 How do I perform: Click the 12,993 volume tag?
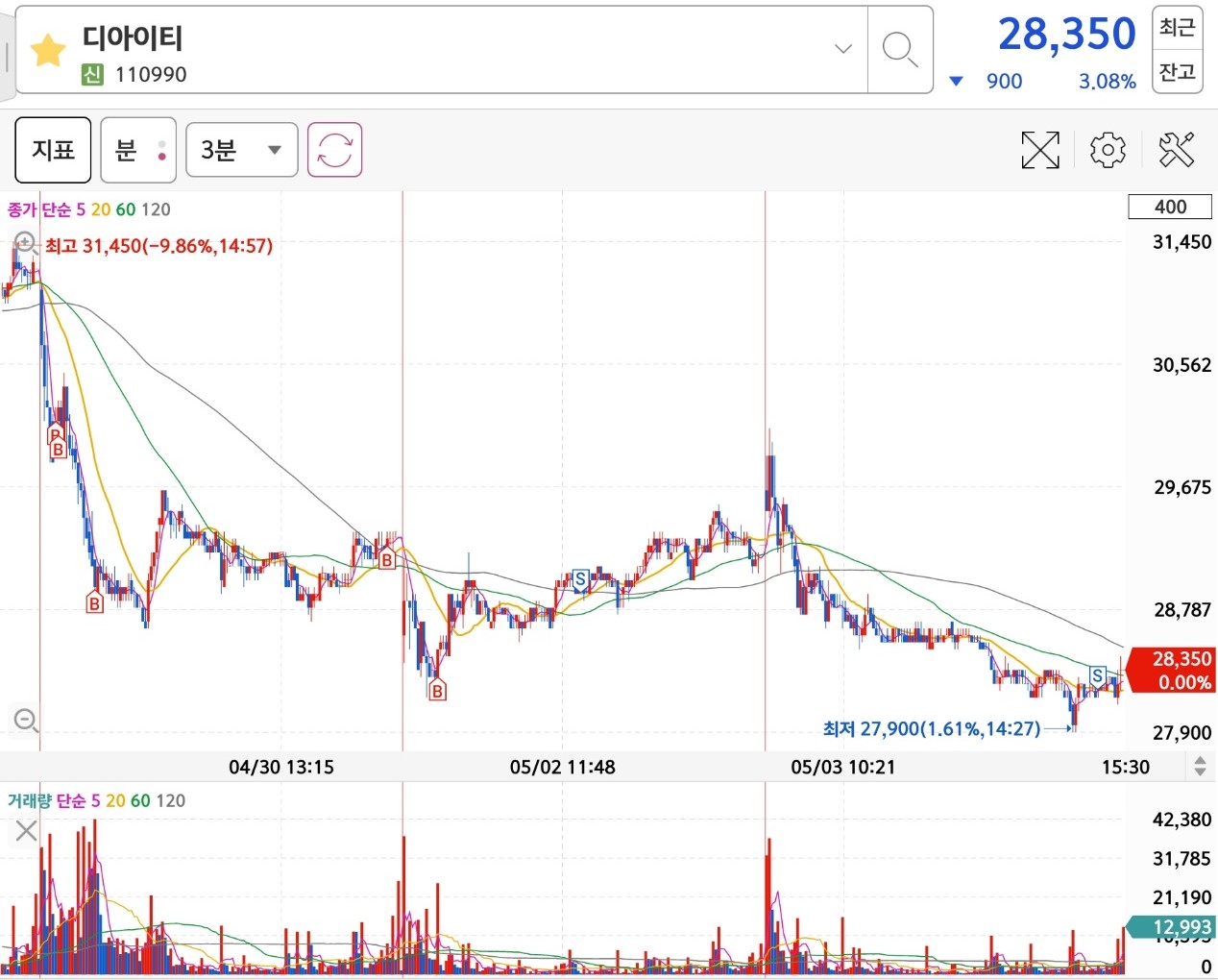[1172, 927]
